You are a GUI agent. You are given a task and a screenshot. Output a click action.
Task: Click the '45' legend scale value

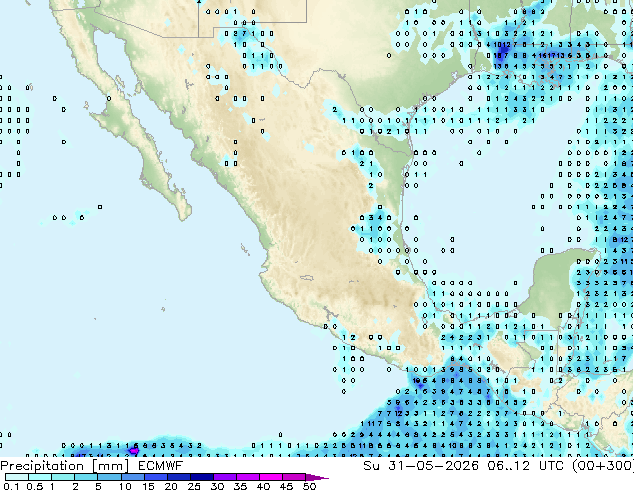pos(286,486)
